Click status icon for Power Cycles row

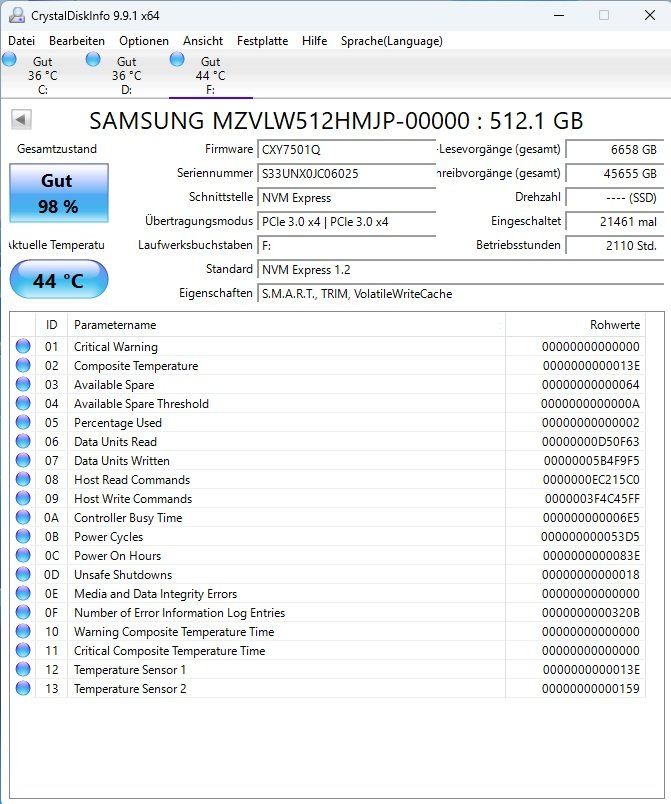click(23, 536)
